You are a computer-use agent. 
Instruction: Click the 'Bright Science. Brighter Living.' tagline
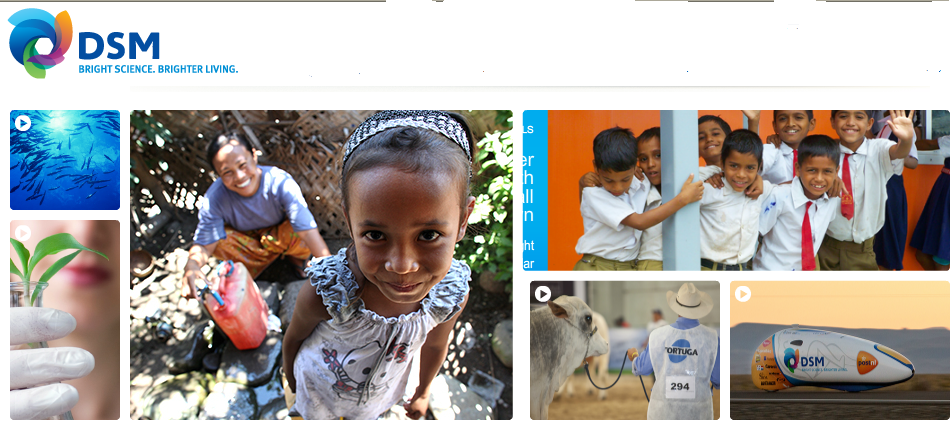158,69
